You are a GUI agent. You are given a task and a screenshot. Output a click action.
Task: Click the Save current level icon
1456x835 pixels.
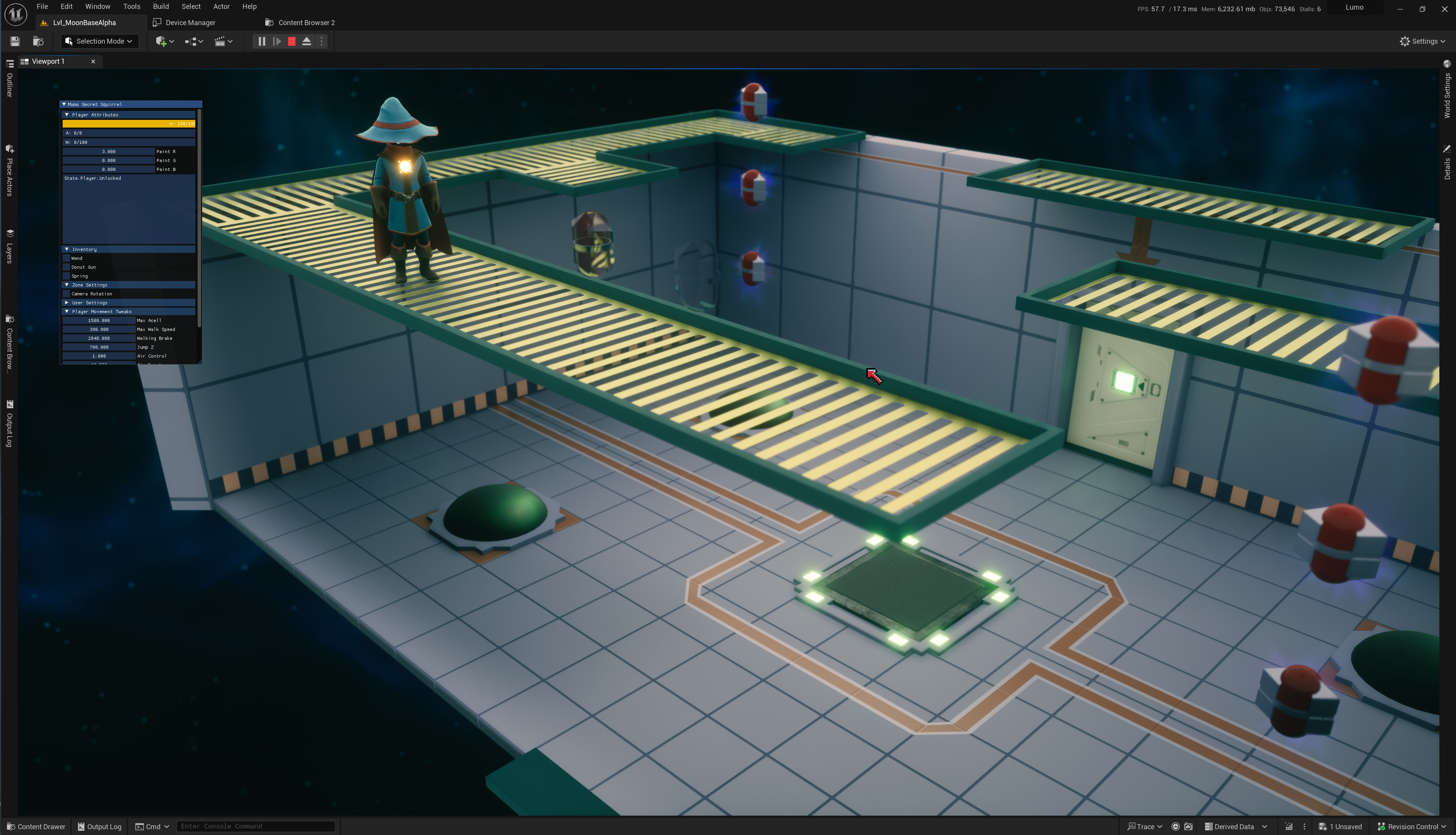click(15, 41)
